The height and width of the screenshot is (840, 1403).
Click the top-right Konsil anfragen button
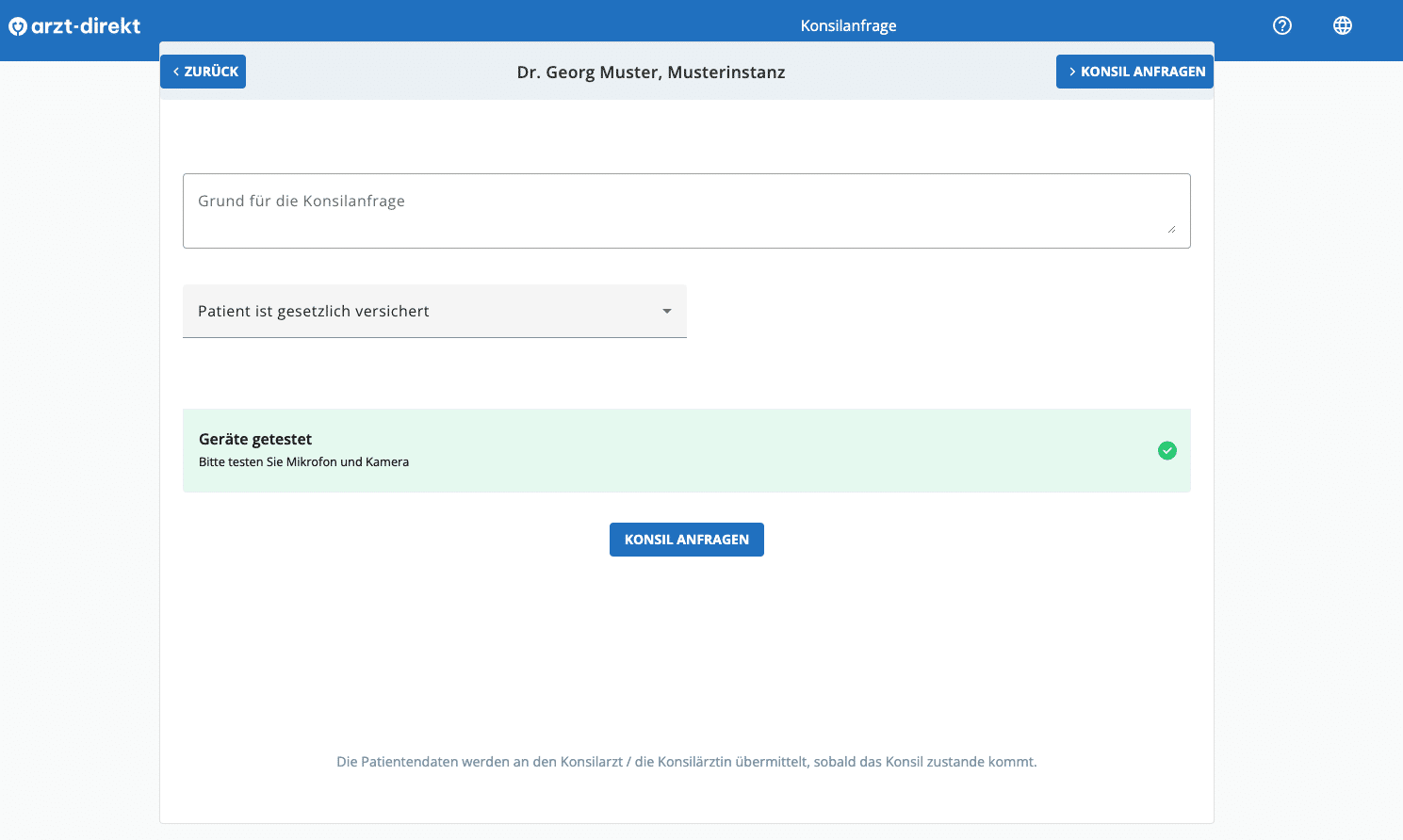point(1134,72)
